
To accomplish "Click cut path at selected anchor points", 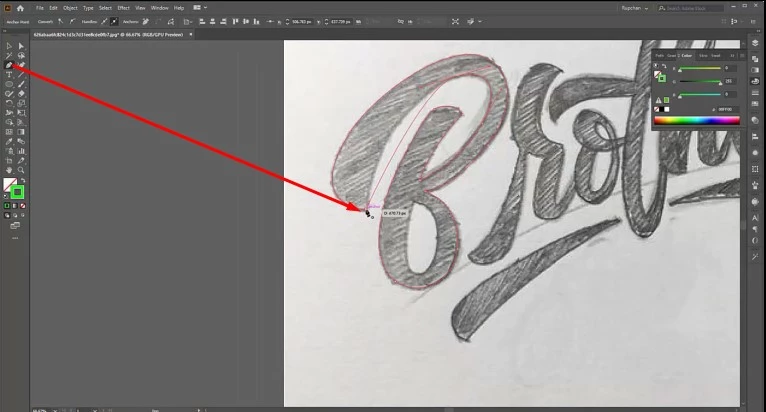I will [170, 22].
